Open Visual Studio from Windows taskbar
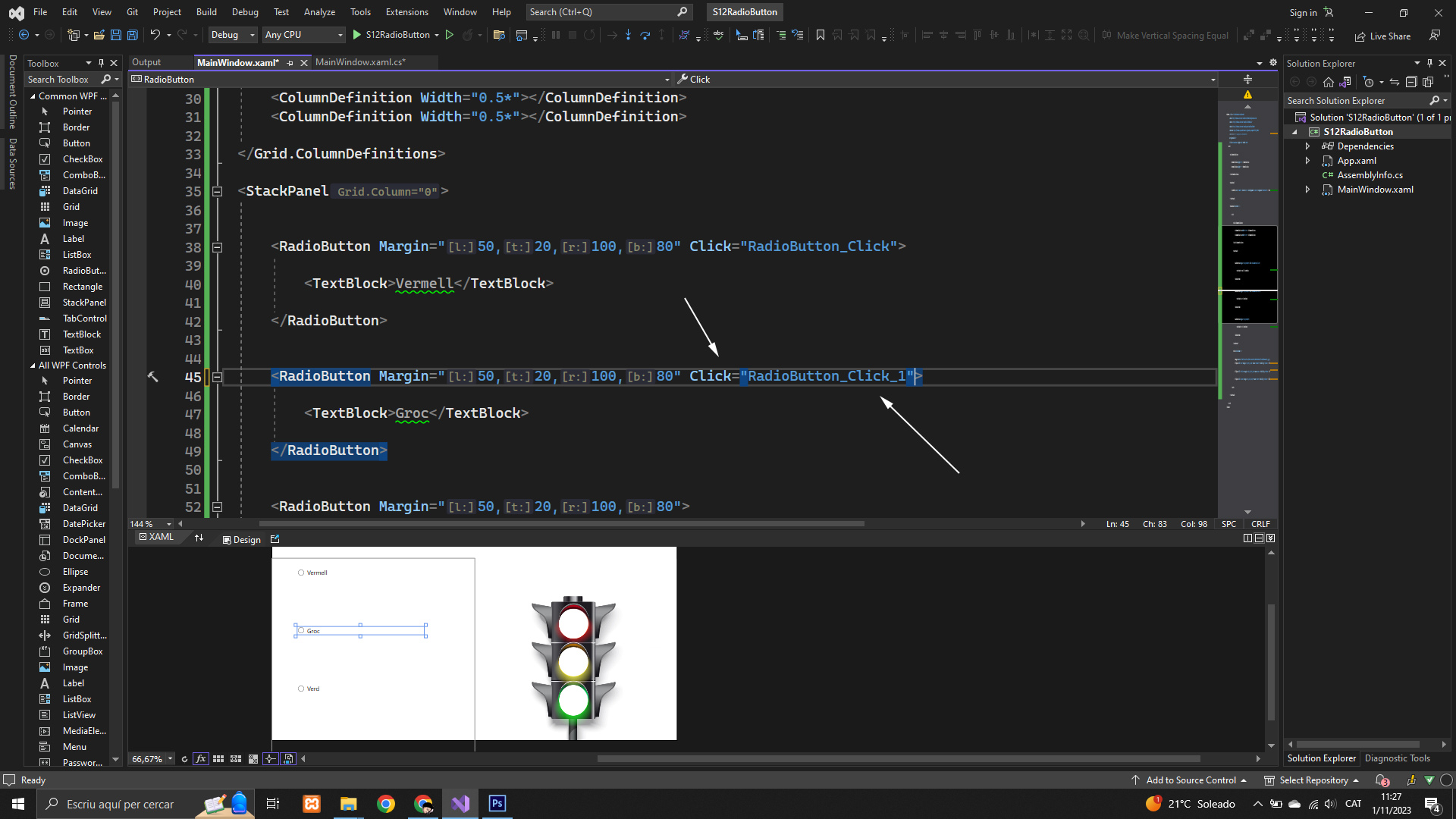Image resolution: width=1456 pixels, height=819 pixels. pos(460,804)
